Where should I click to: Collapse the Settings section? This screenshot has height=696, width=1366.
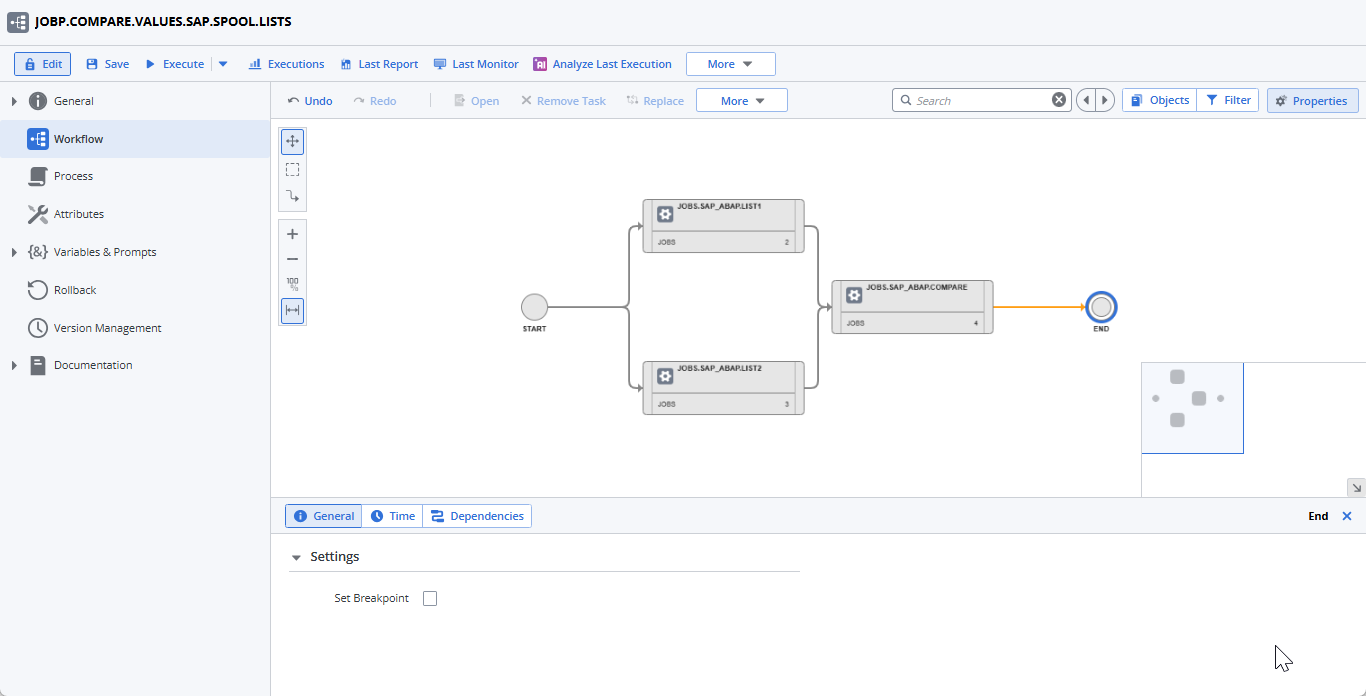pos(295,557)
